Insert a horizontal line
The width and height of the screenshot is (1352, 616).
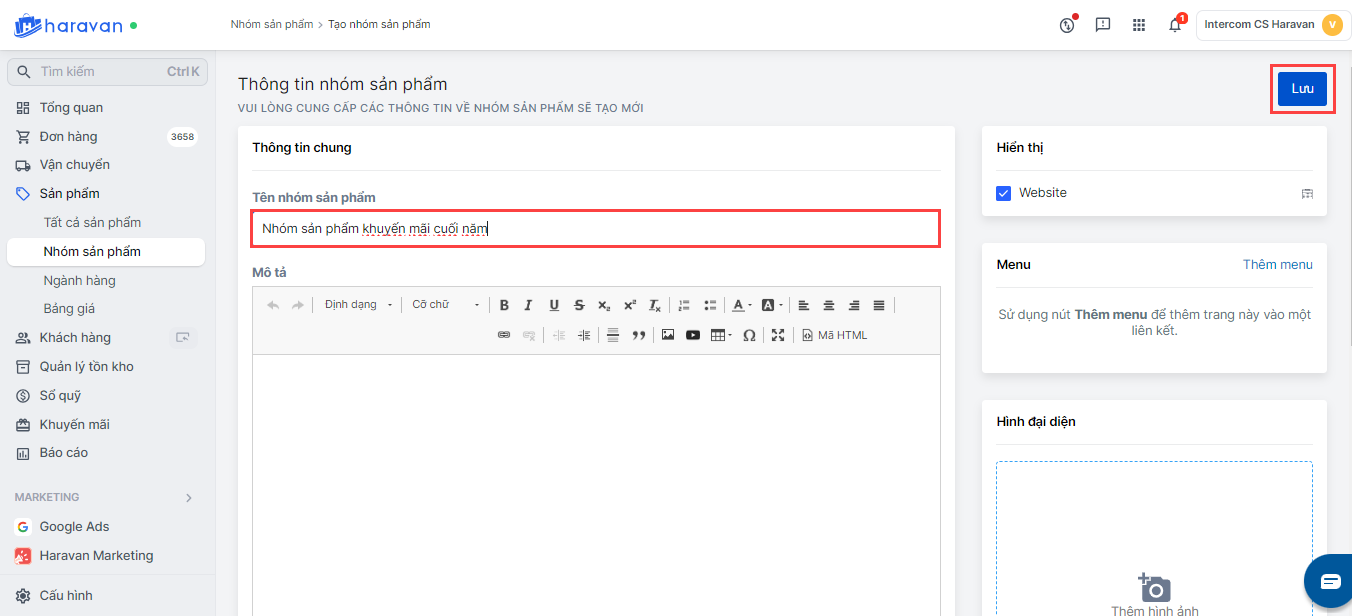(x=613, y=335)
